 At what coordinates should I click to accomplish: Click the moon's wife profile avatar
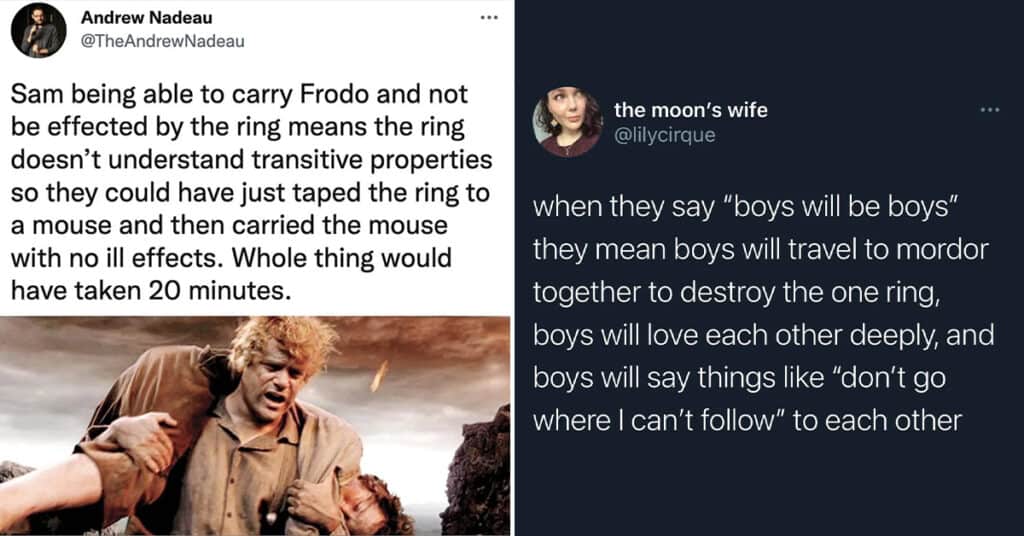click(568, 122)
